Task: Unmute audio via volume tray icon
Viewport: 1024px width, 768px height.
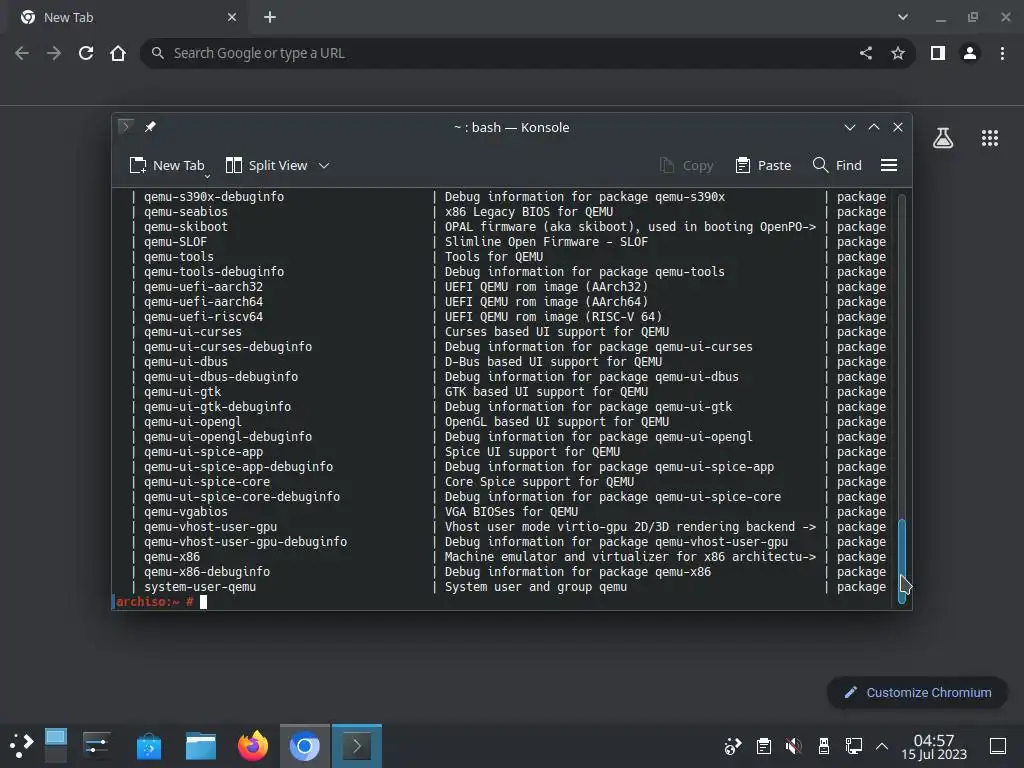Action: pos(793,746)
